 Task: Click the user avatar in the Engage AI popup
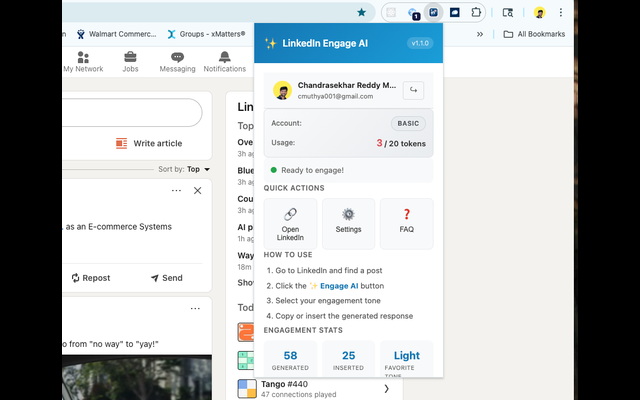coord(282,90)
